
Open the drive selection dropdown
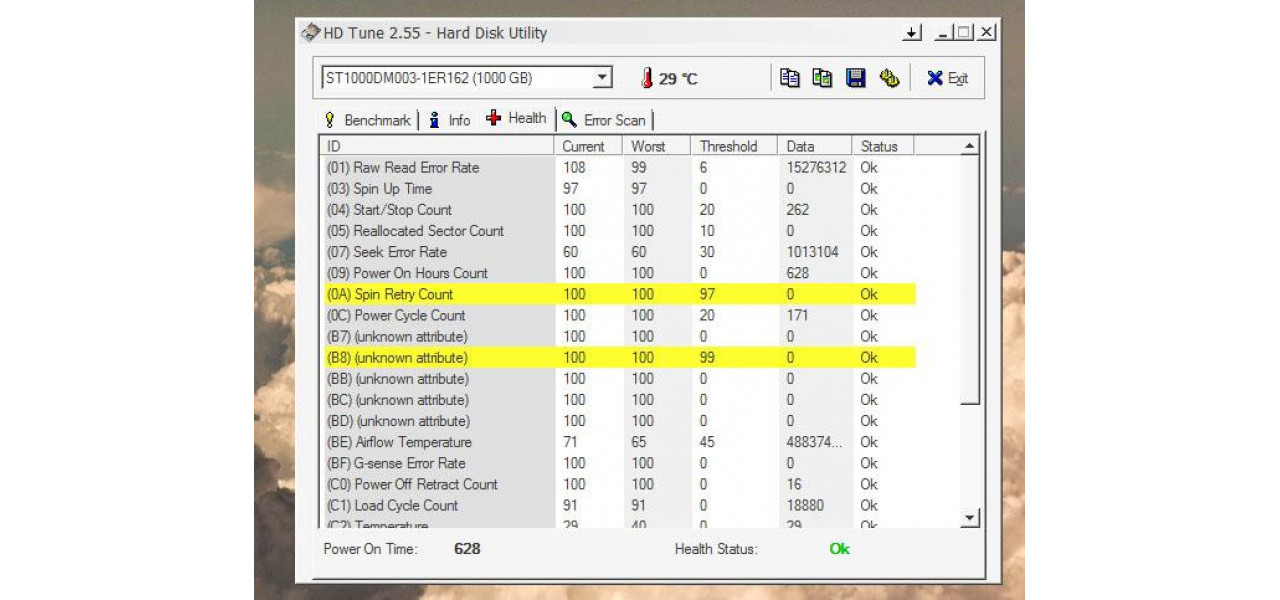pos(602,78)
